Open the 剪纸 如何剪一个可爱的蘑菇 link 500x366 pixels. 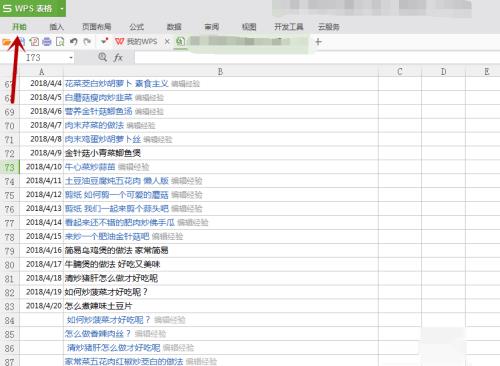pos(117,195)
